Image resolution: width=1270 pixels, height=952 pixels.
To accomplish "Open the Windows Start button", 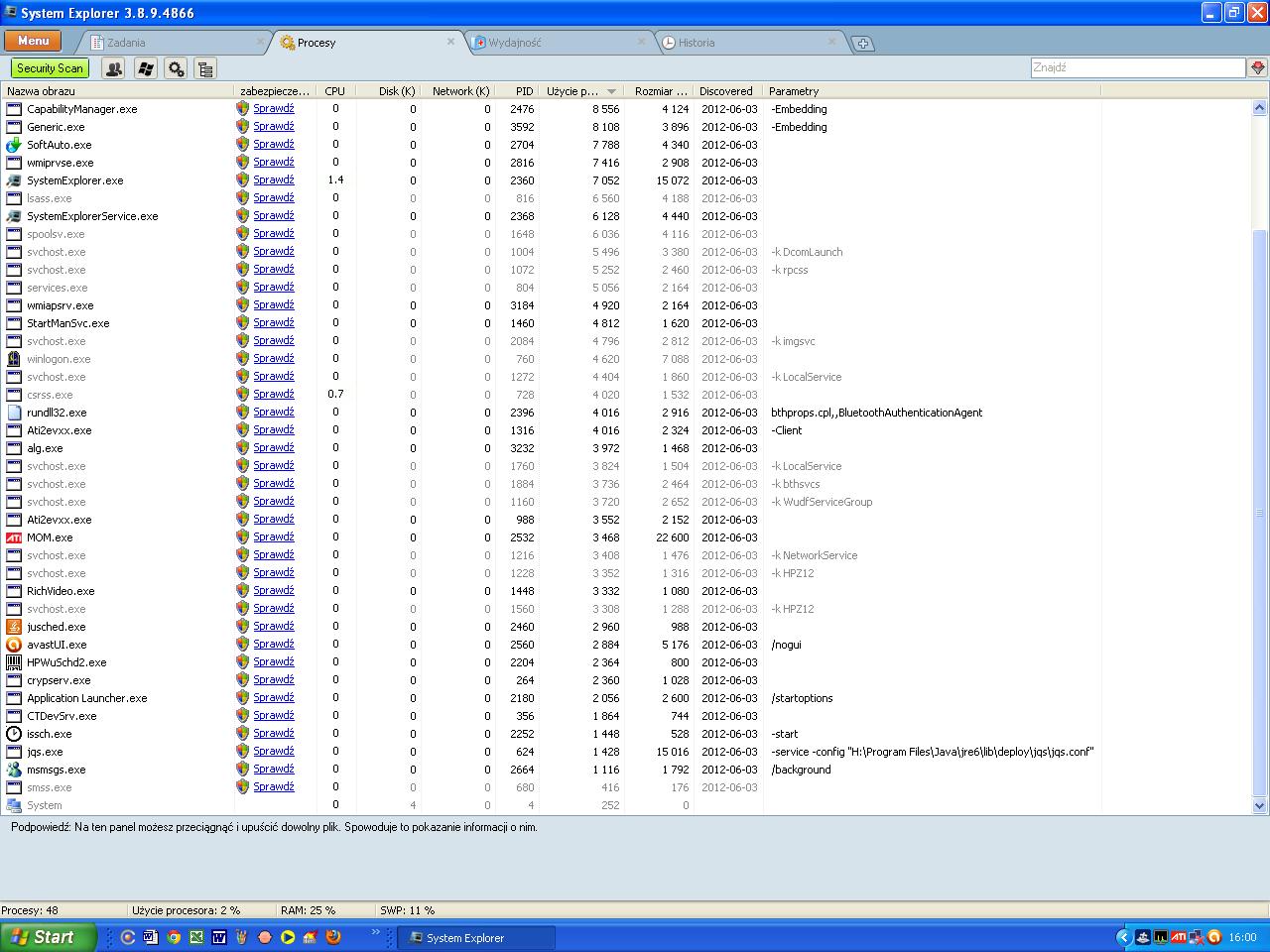I will [49, 937].
